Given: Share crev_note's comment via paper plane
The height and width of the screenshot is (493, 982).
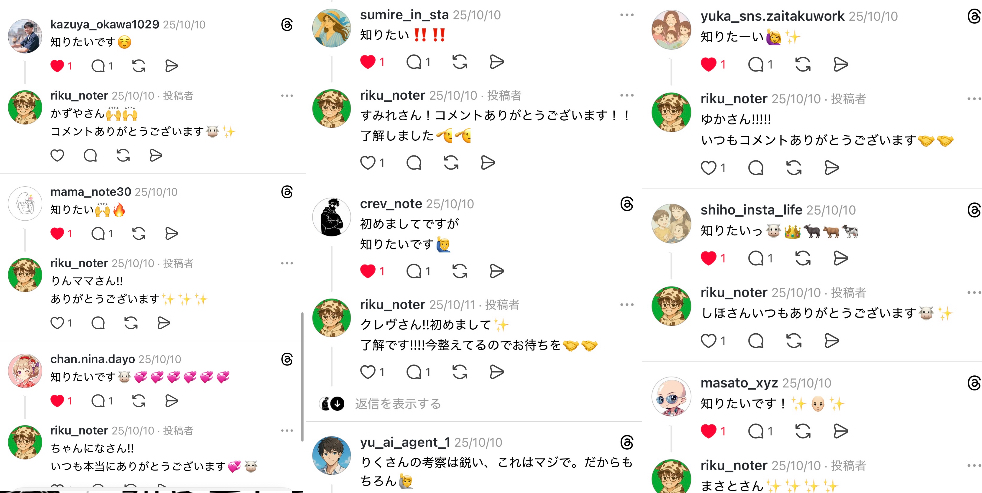Looking at the screenshot, I should 497,271.
